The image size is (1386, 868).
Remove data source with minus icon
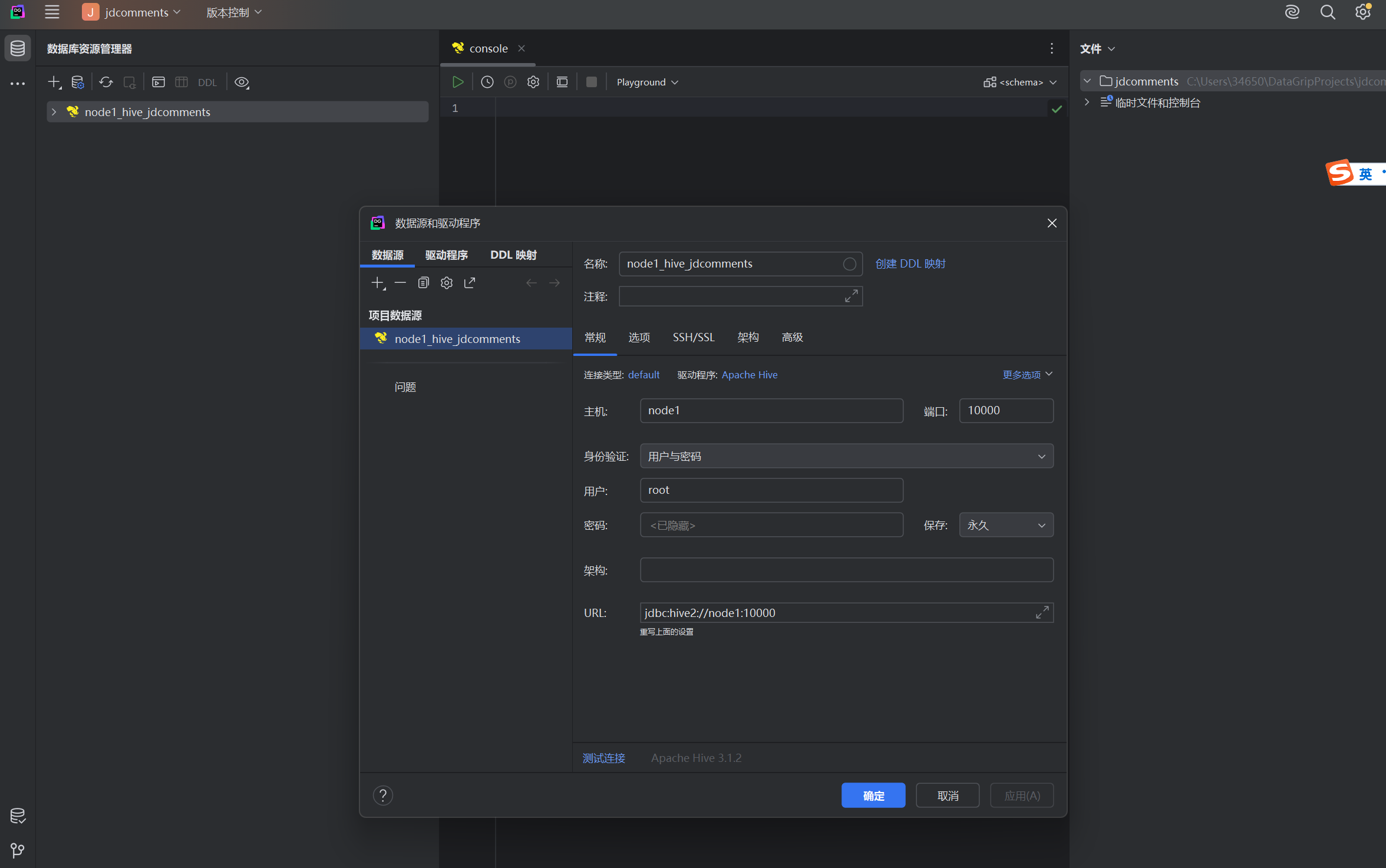[400, 283]
